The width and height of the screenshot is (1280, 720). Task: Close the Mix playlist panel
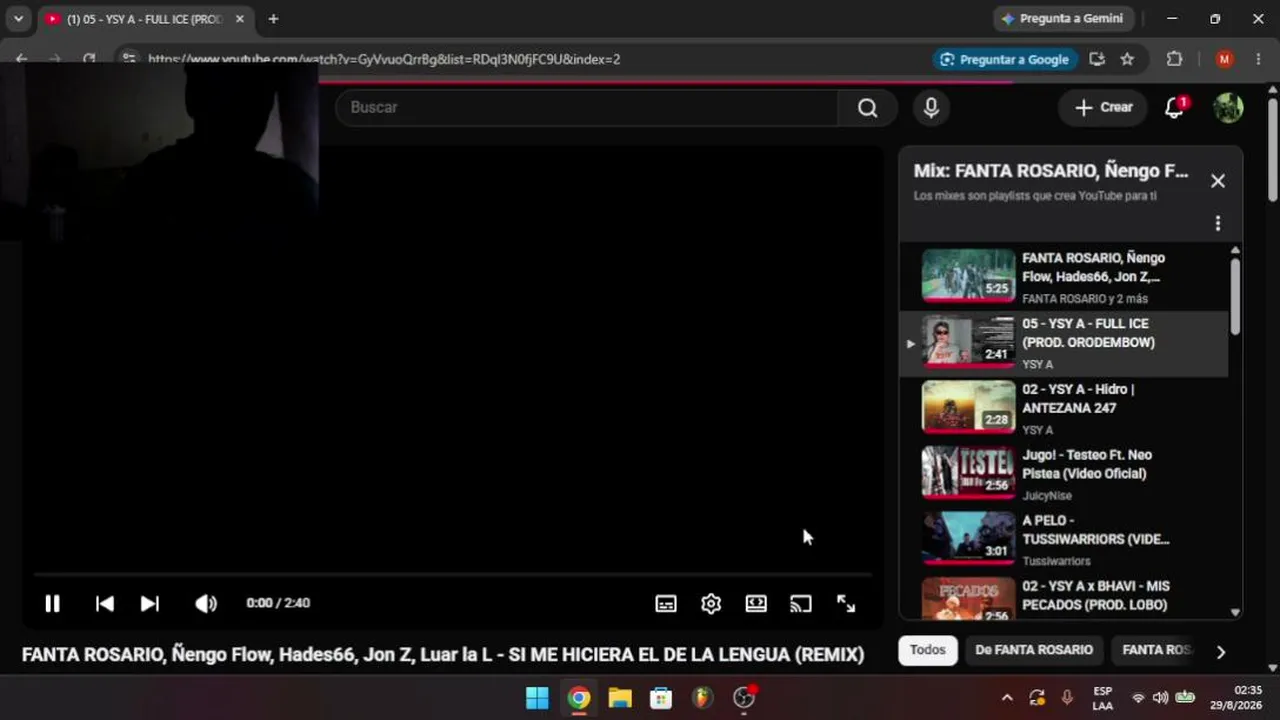point(1217,181)
